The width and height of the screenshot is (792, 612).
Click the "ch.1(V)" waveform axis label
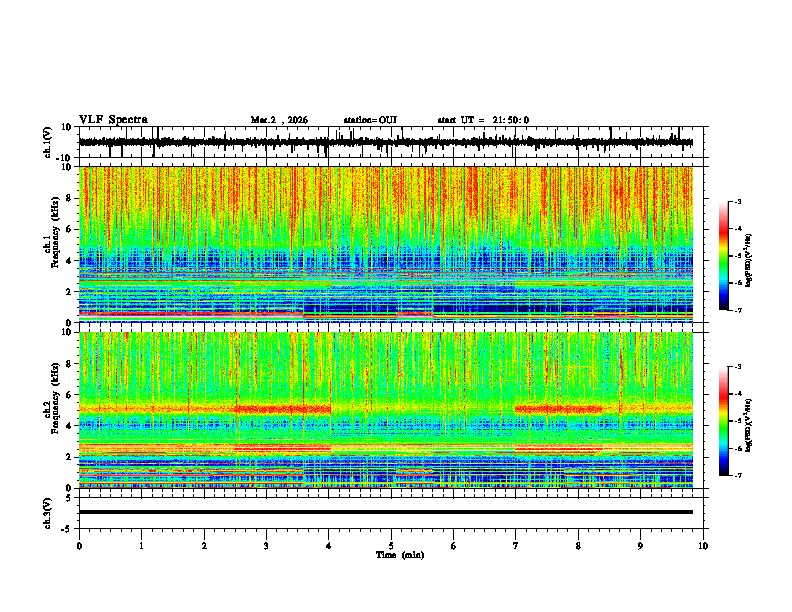(47, 142)
